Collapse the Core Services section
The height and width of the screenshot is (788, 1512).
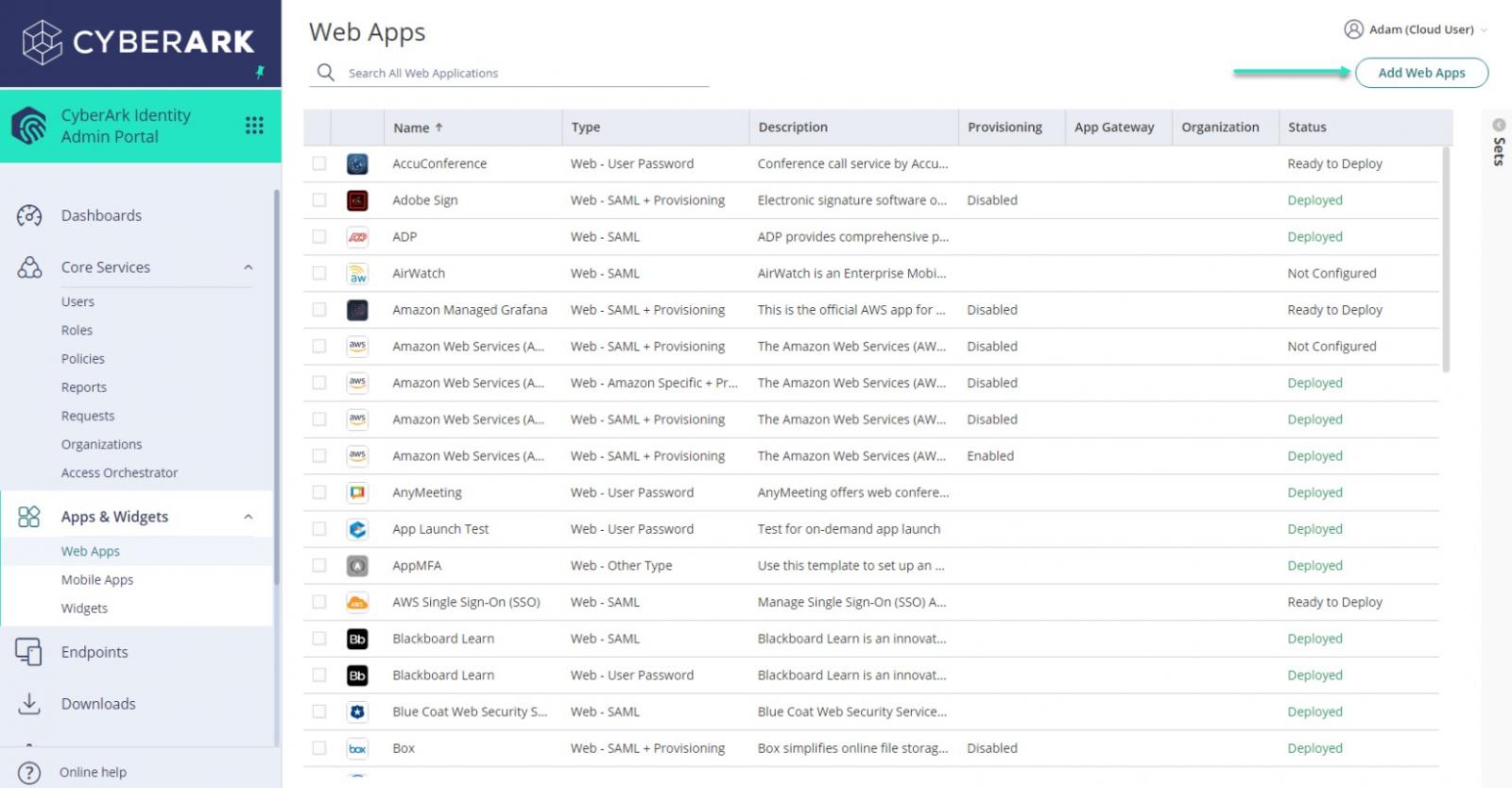click(249, 267)
